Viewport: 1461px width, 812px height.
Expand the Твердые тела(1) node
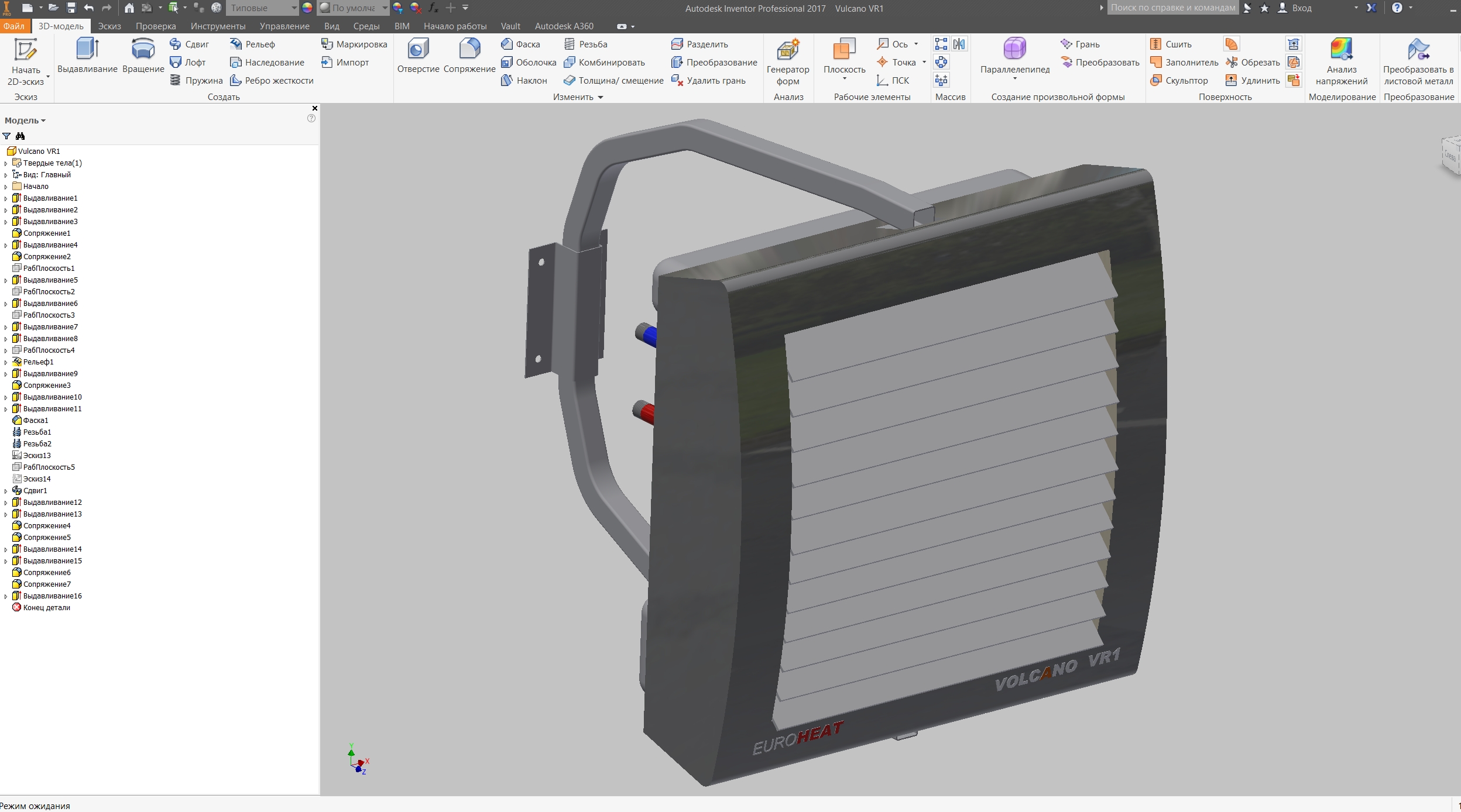tap(6, 163)
